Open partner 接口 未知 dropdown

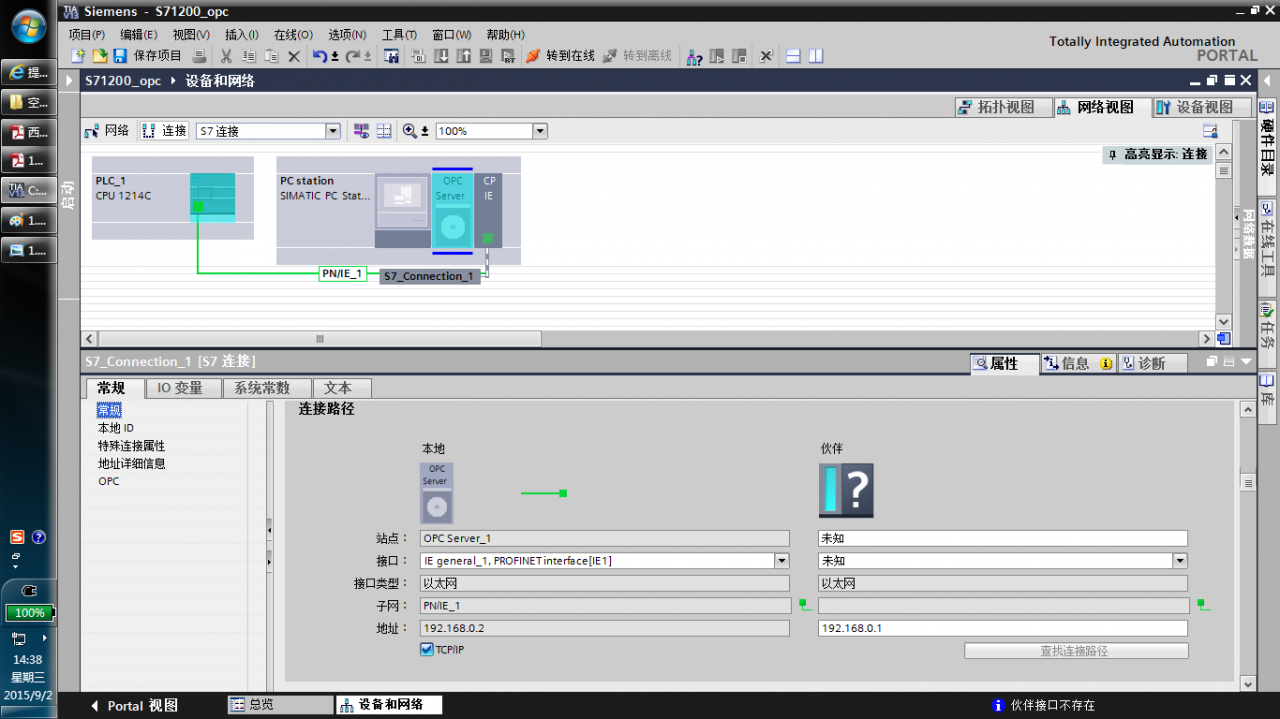tap(1180, 561)
